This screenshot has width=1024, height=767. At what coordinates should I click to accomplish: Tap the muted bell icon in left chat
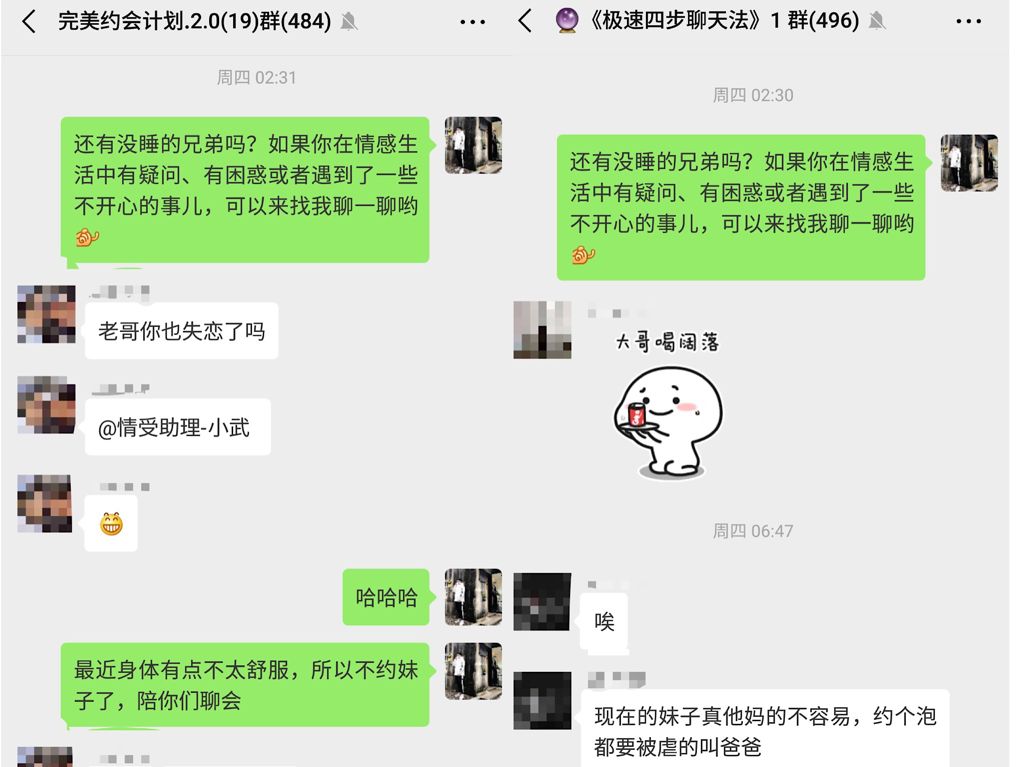pyautogui.click(x=349, y=22)
